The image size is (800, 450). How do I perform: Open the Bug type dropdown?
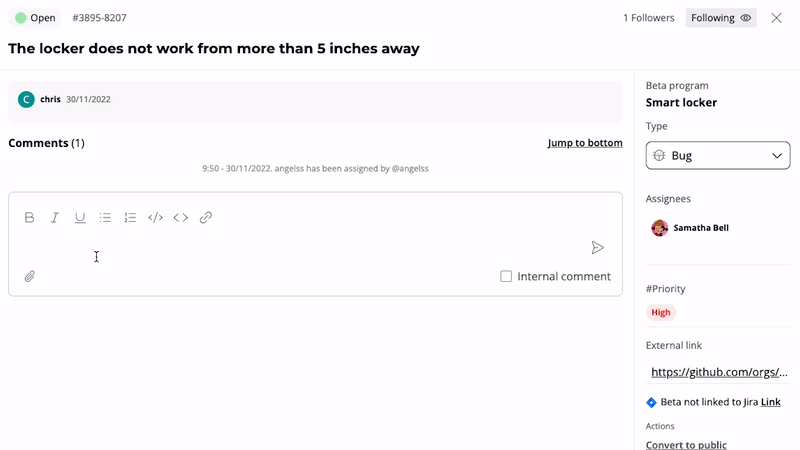tap(718, 156)
